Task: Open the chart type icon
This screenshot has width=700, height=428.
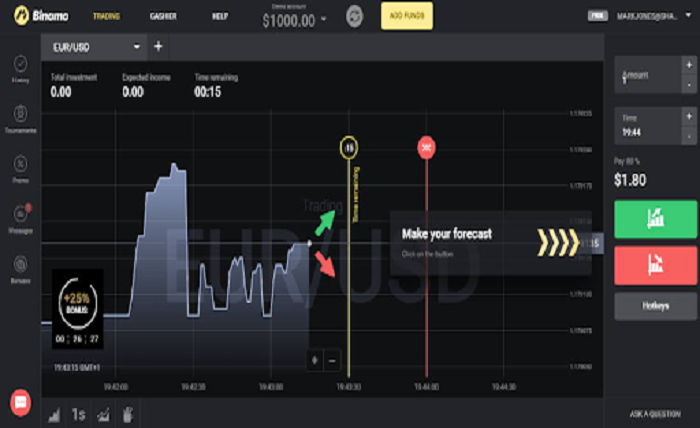Action: [x=54, y=415]
